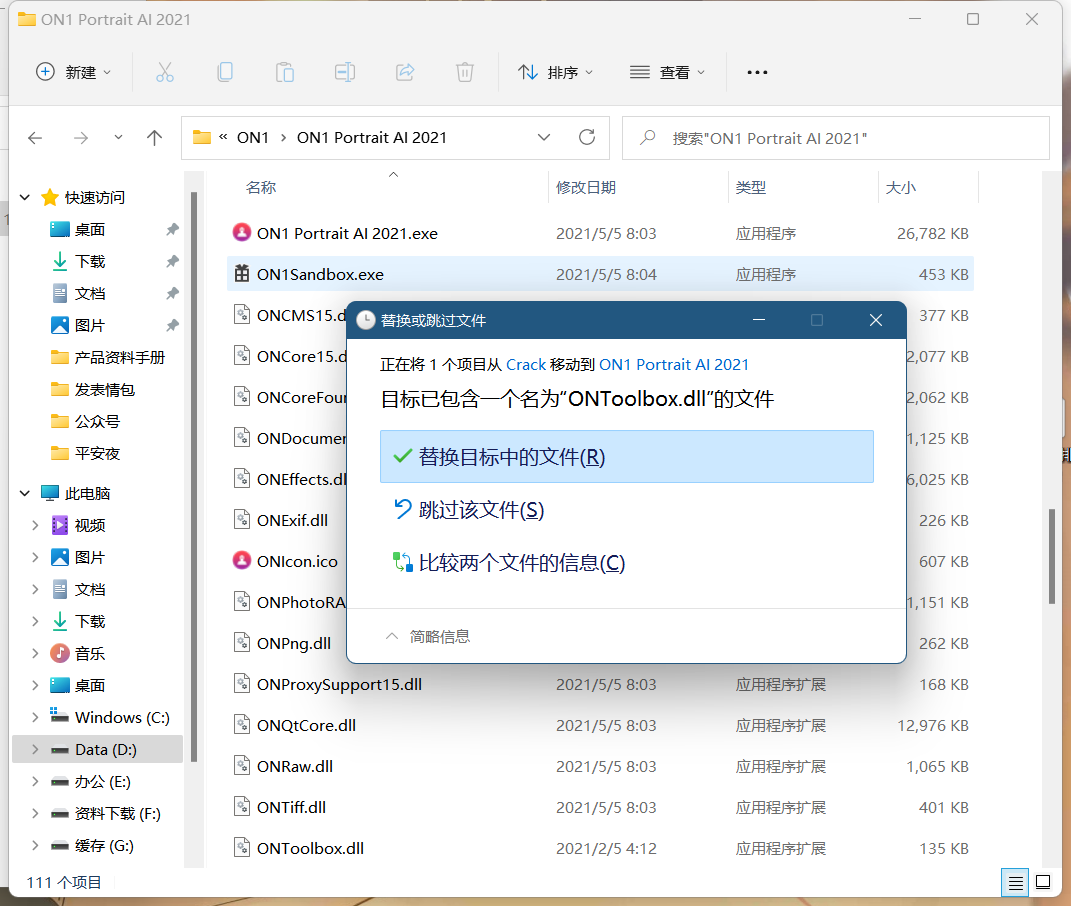Screen dimensions: 1071x906
Task: Go back with the left arrow
Action: [35, 138]
